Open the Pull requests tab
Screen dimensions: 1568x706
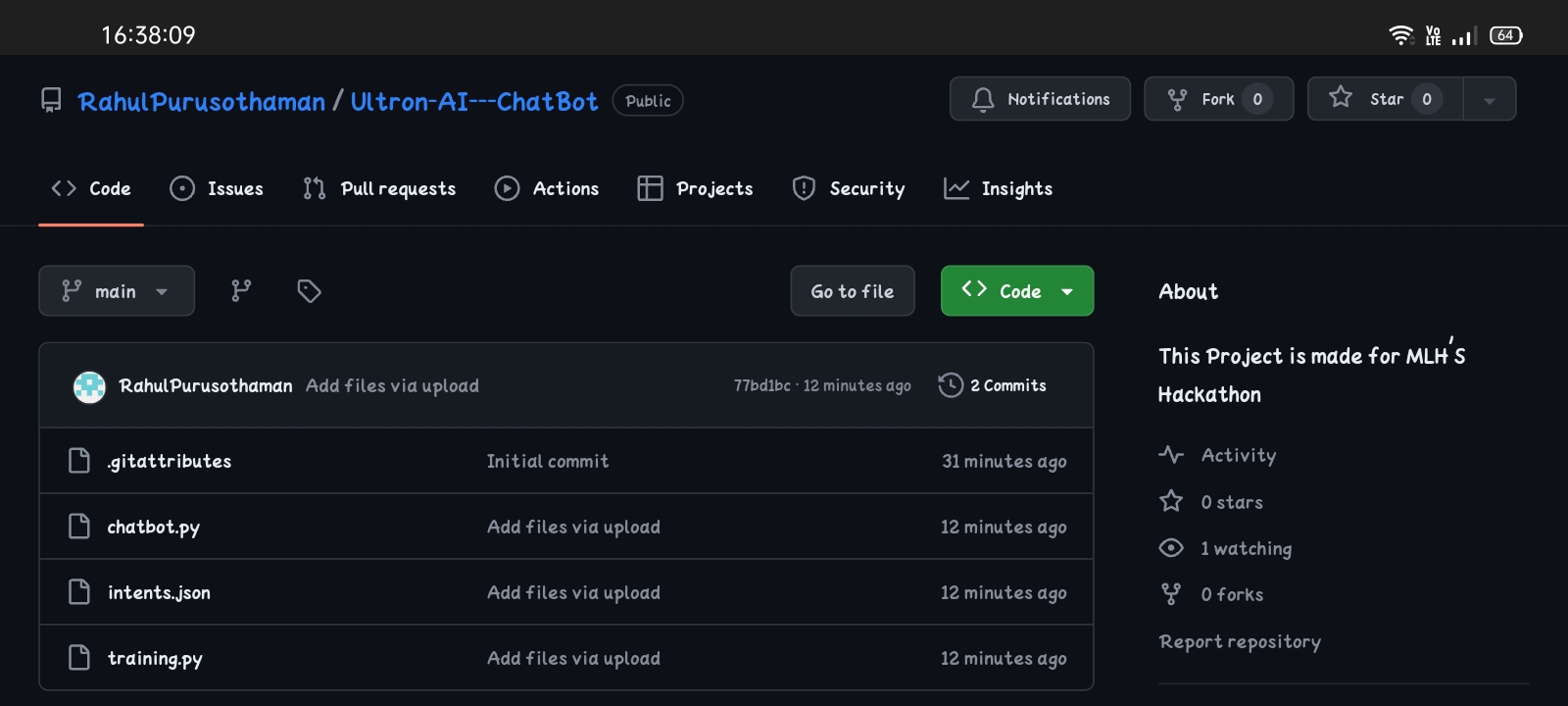point(379,188)
